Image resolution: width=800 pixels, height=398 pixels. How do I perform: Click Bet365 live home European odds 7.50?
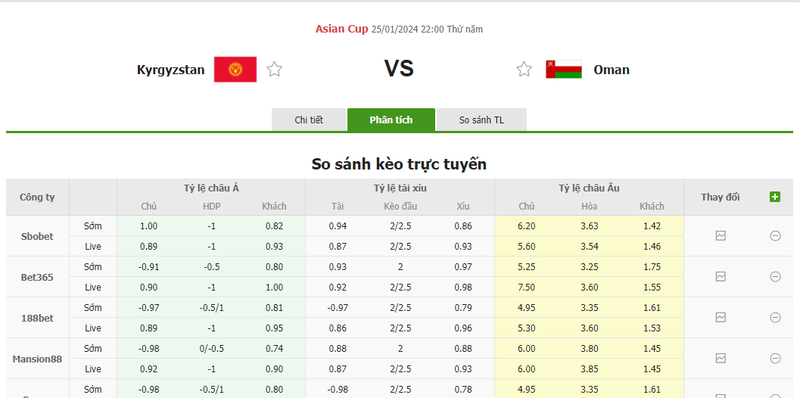point(526,287)
